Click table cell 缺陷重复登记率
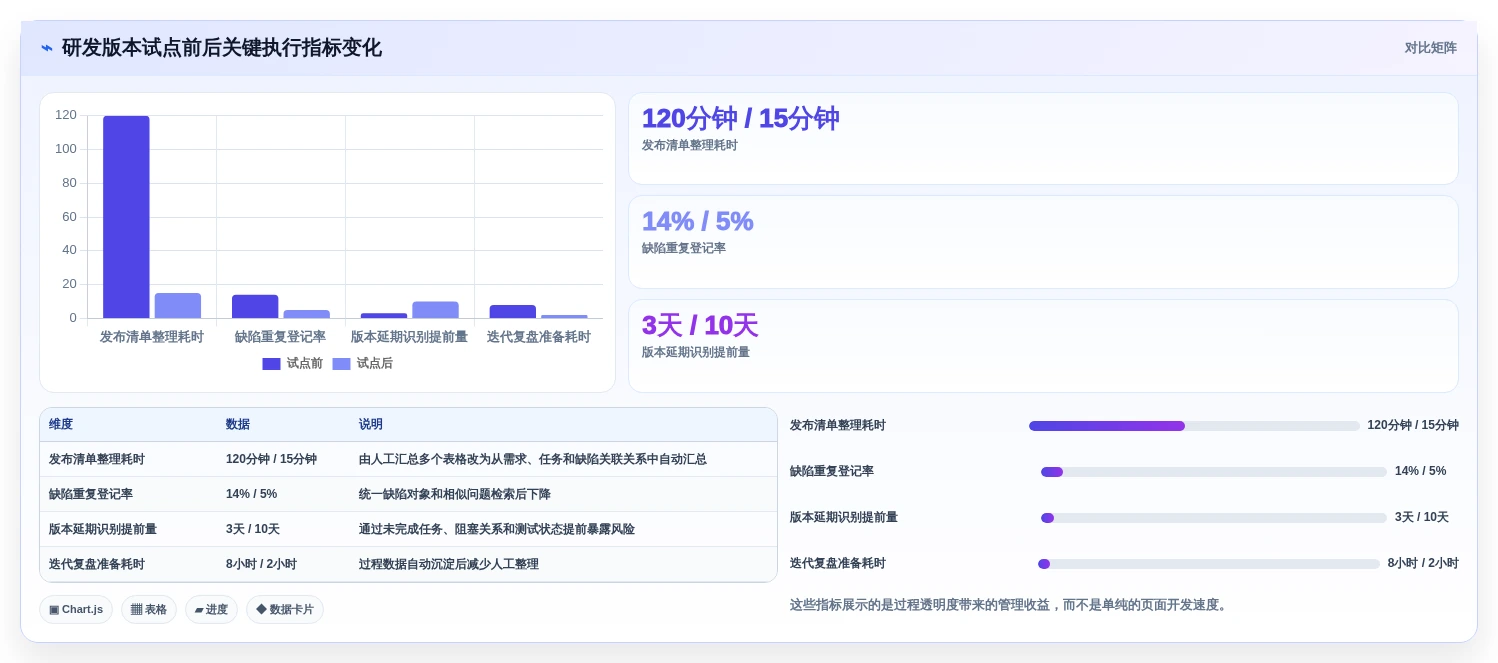1498x663 pixels. [91, 495]
